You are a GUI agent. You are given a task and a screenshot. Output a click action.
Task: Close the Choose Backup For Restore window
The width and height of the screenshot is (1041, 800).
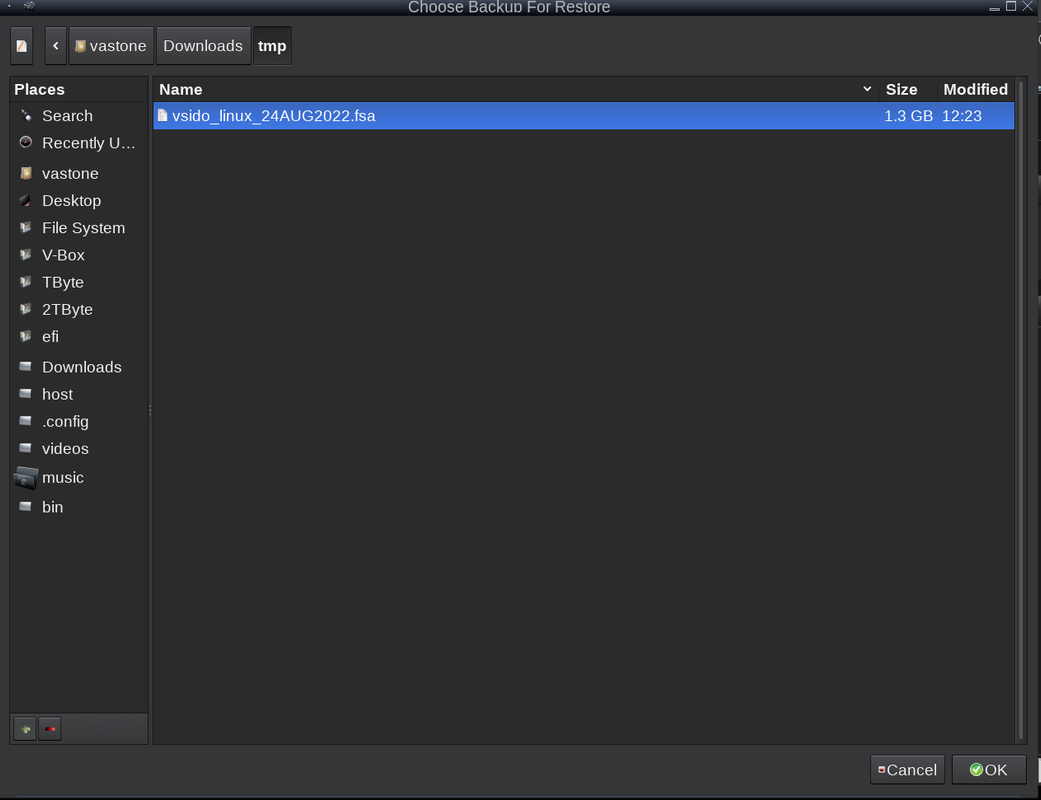[1028, 6]
